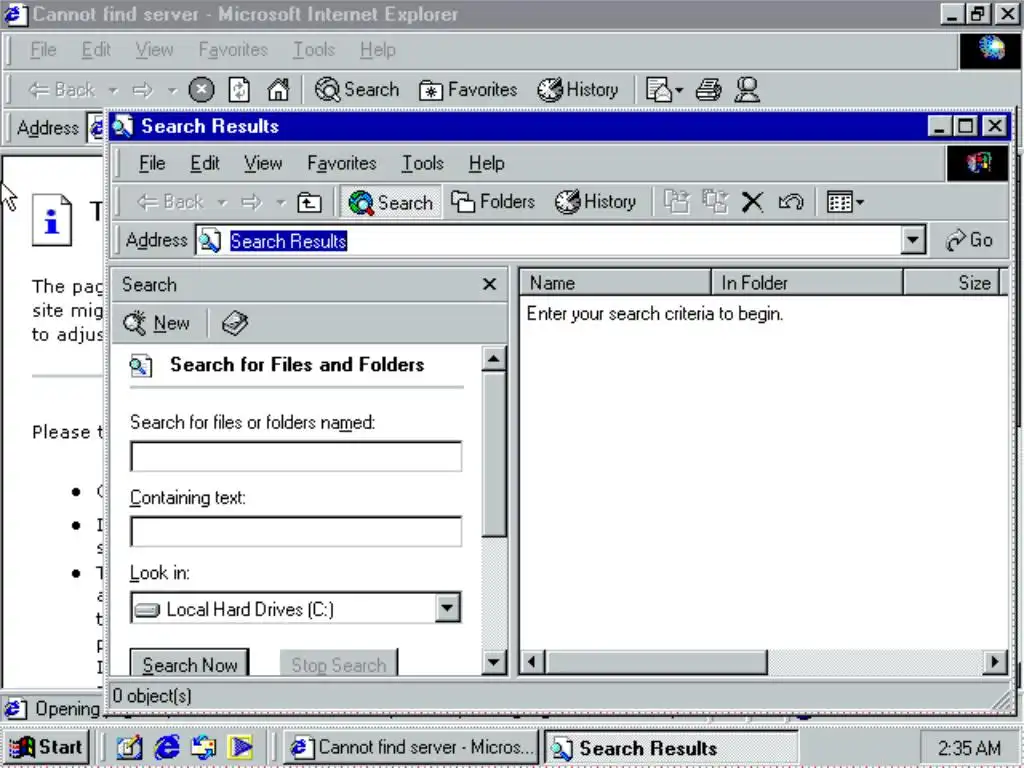The width and height of the screenshot is (1024, 768).
Task: Click Search in Internet Explorer toolbar
Action: click(357, 89)
